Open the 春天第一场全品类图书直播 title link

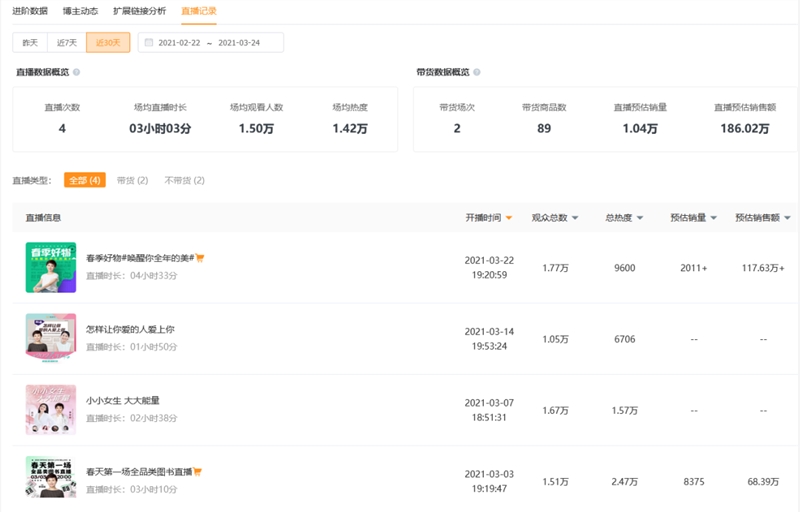tap(139, 472)
